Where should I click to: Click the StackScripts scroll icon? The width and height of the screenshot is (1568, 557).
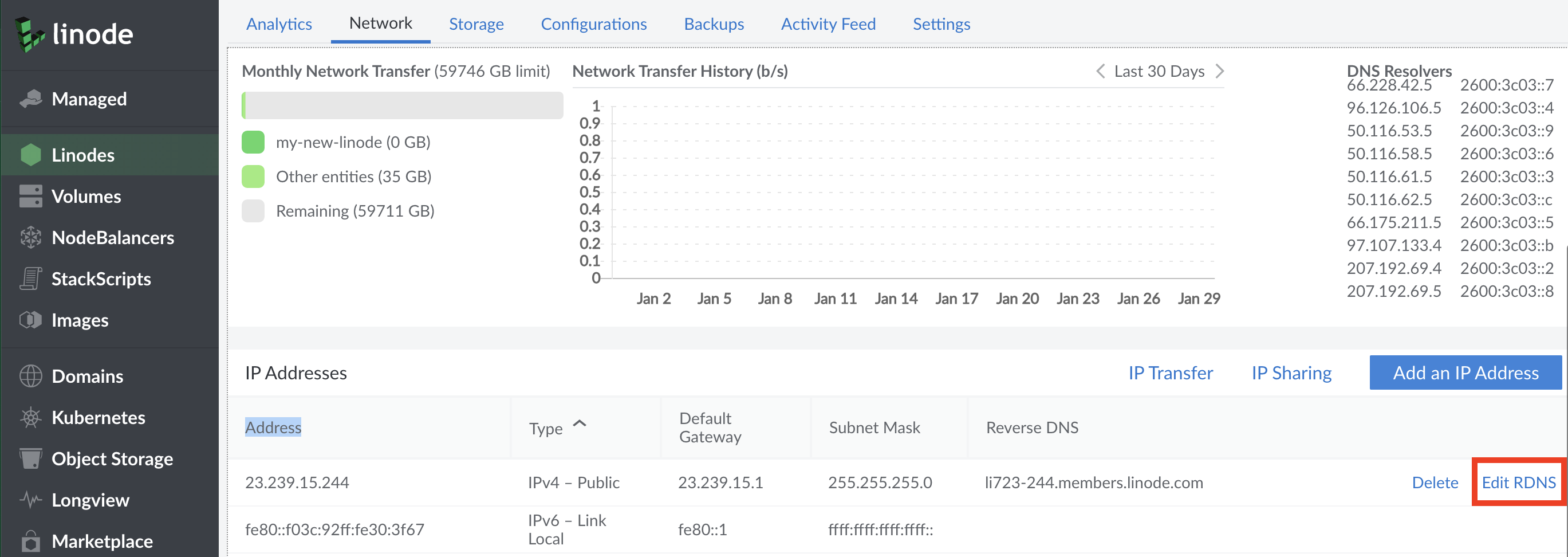pos(30,278)
